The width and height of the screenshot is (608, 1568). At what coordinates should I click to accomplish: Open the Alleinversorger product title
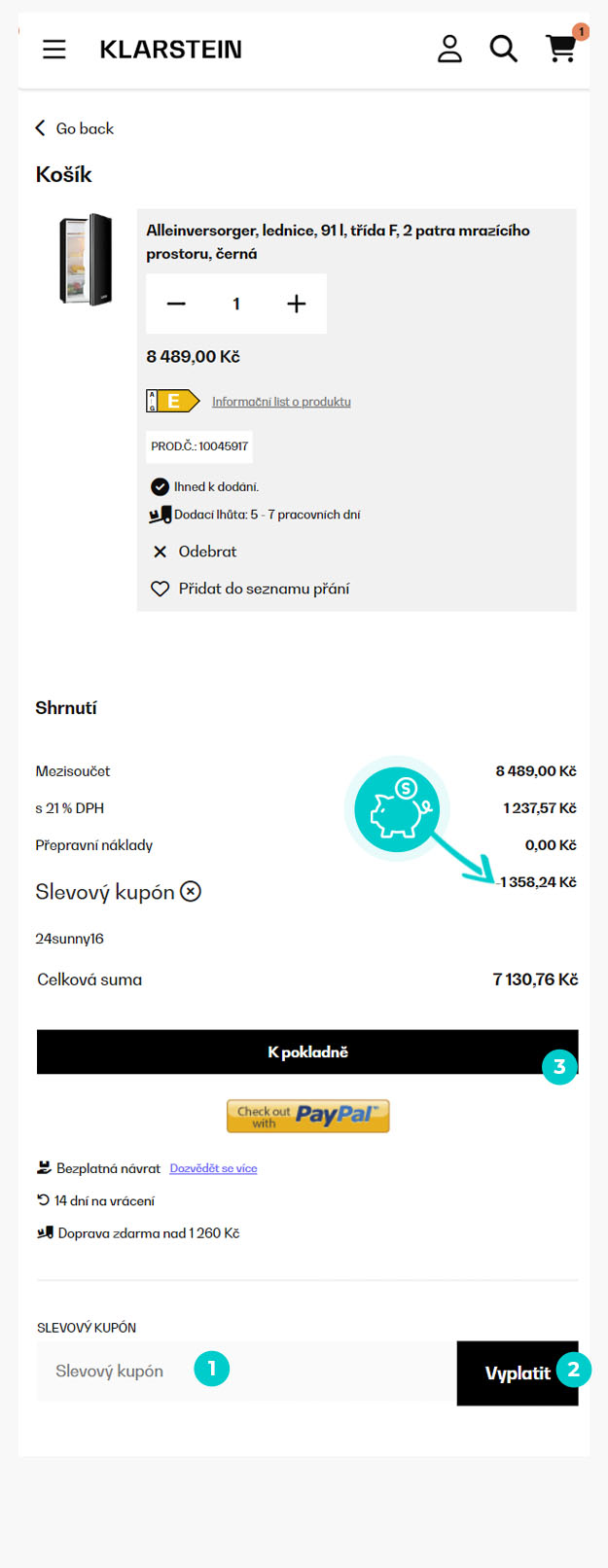(338, 242)
